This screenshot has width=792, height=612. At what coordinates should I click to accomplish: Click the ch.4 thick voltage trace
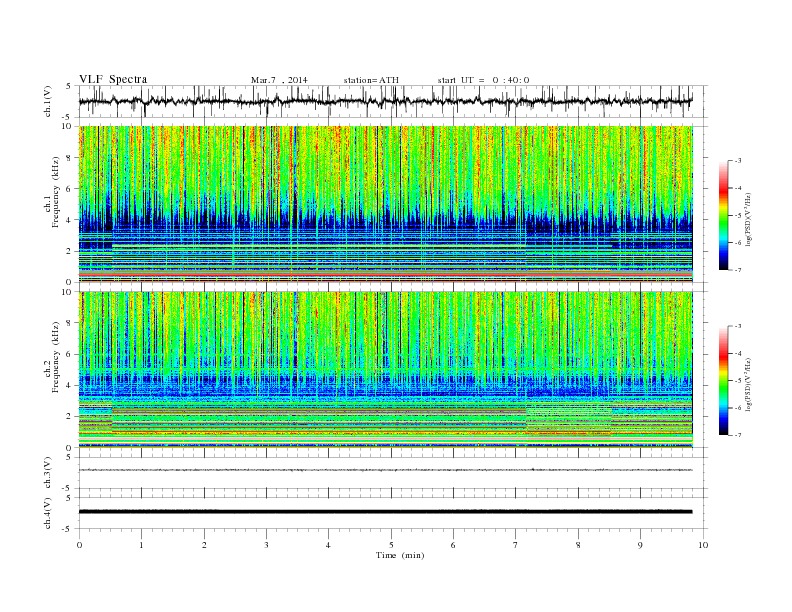(385, 512)
